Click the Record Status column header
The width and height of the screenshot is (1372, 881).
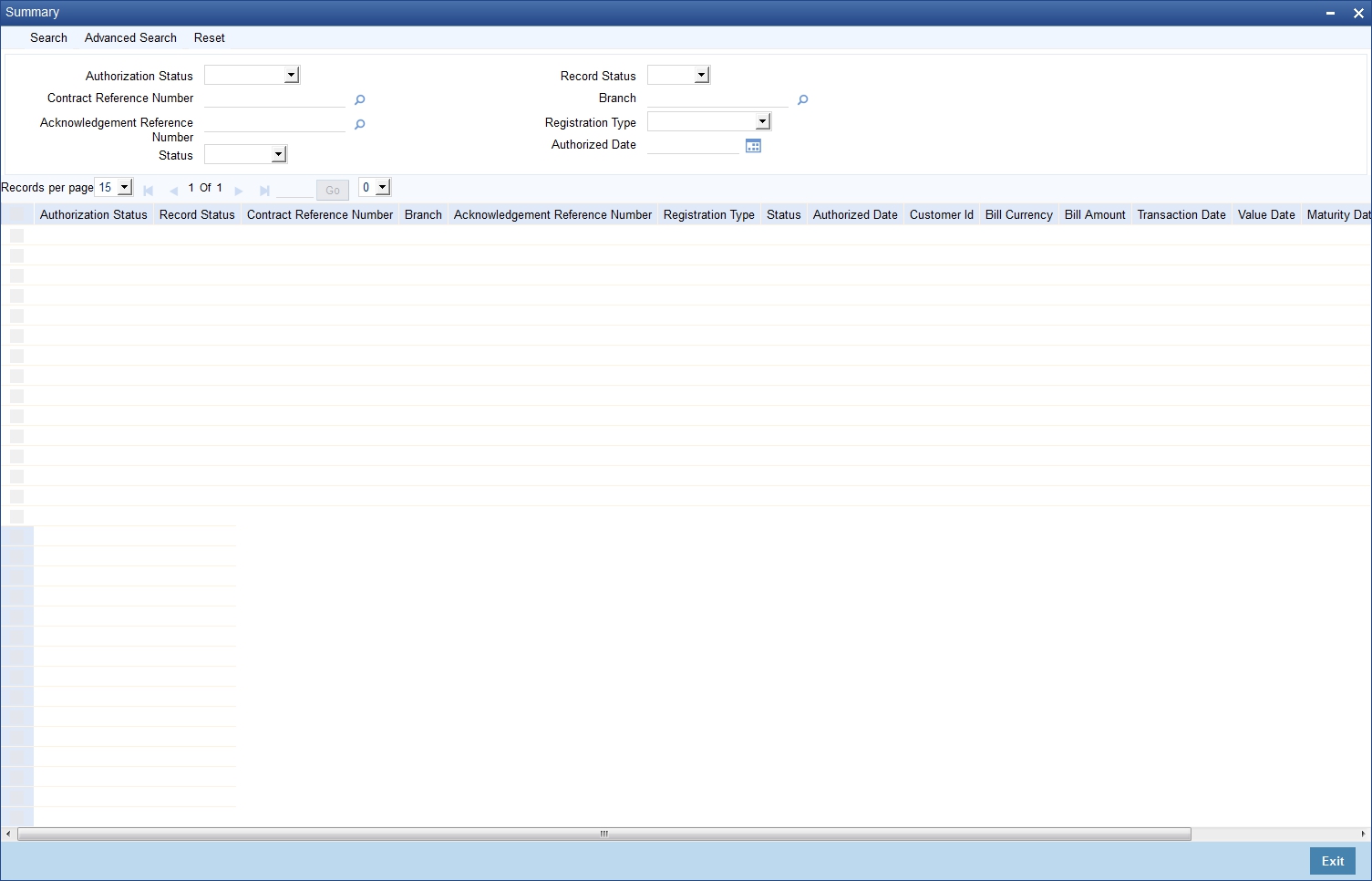197,214
